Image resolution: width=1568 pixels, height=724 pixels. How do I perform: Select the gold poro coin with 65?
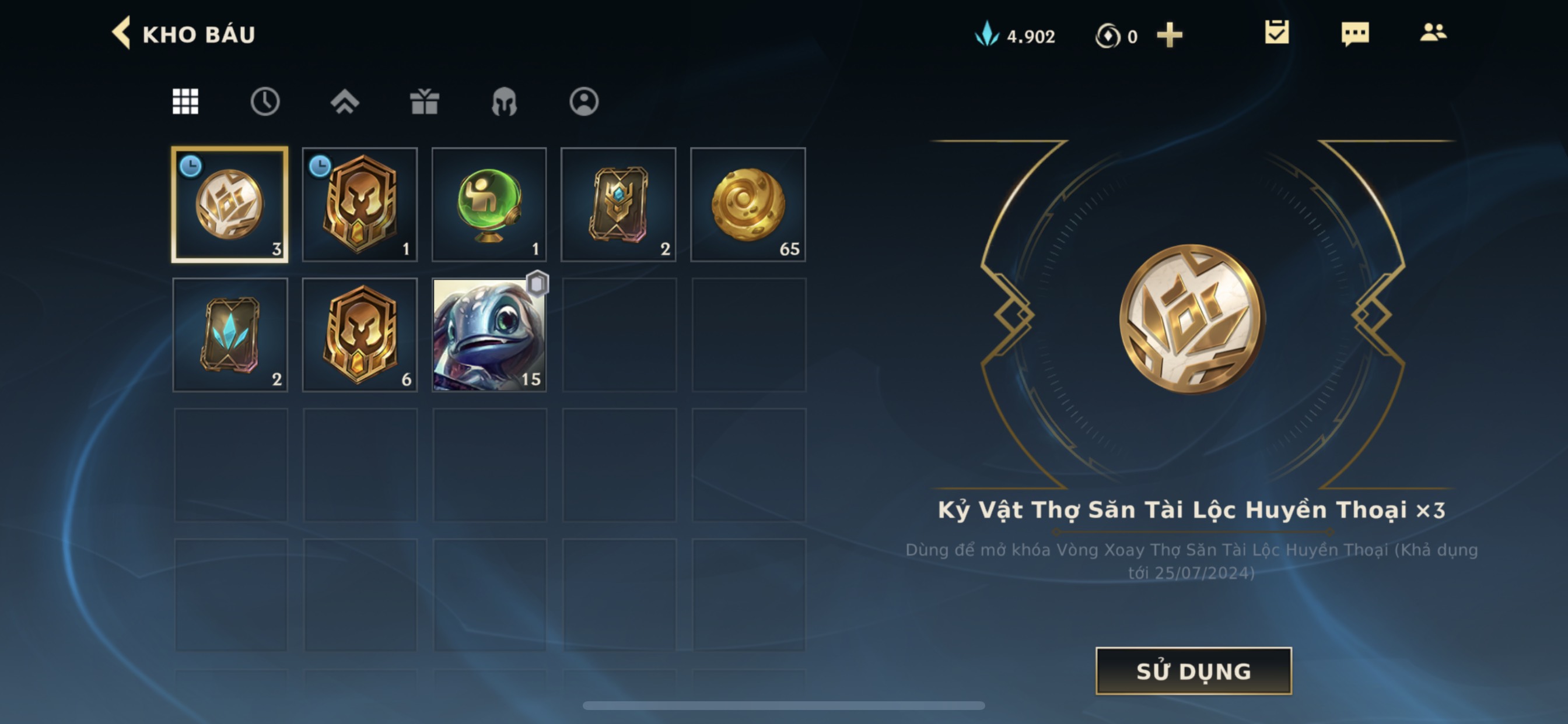point(748,205)
